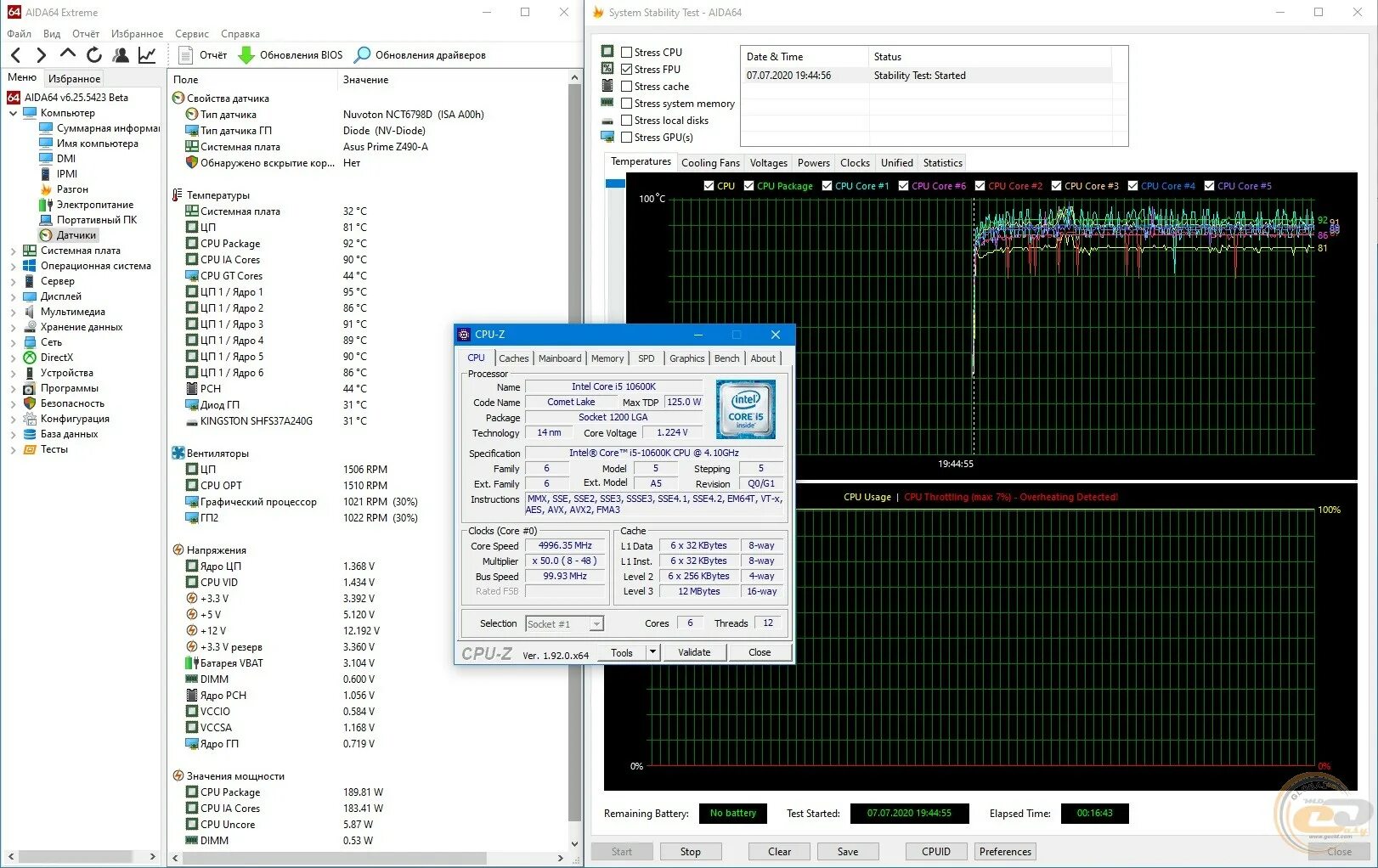Click Validate in CPU-Z

point(694,652)
